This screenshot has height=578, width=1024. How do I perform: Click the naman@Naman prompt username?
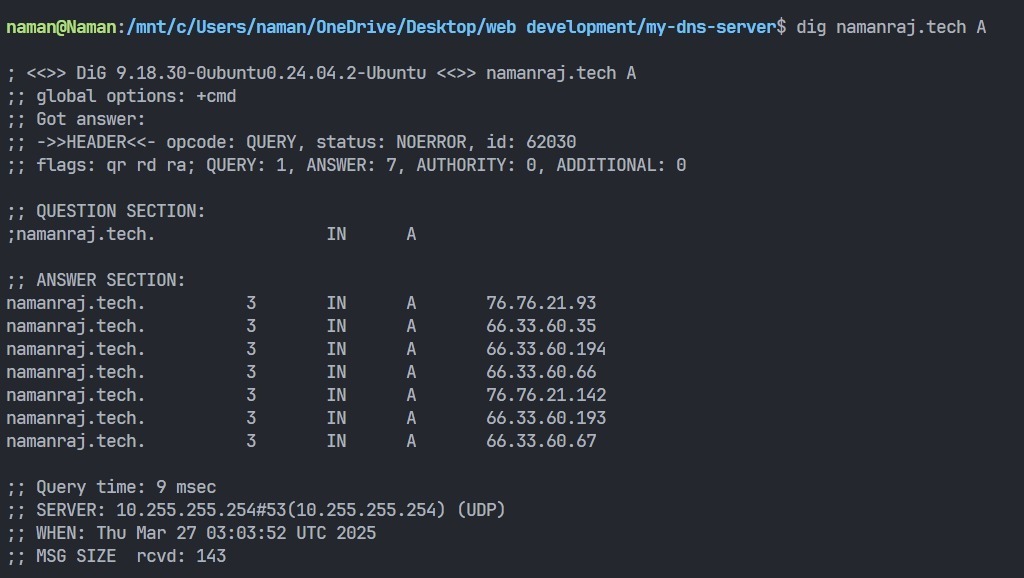pyautogui.click(x=61, y=27)
